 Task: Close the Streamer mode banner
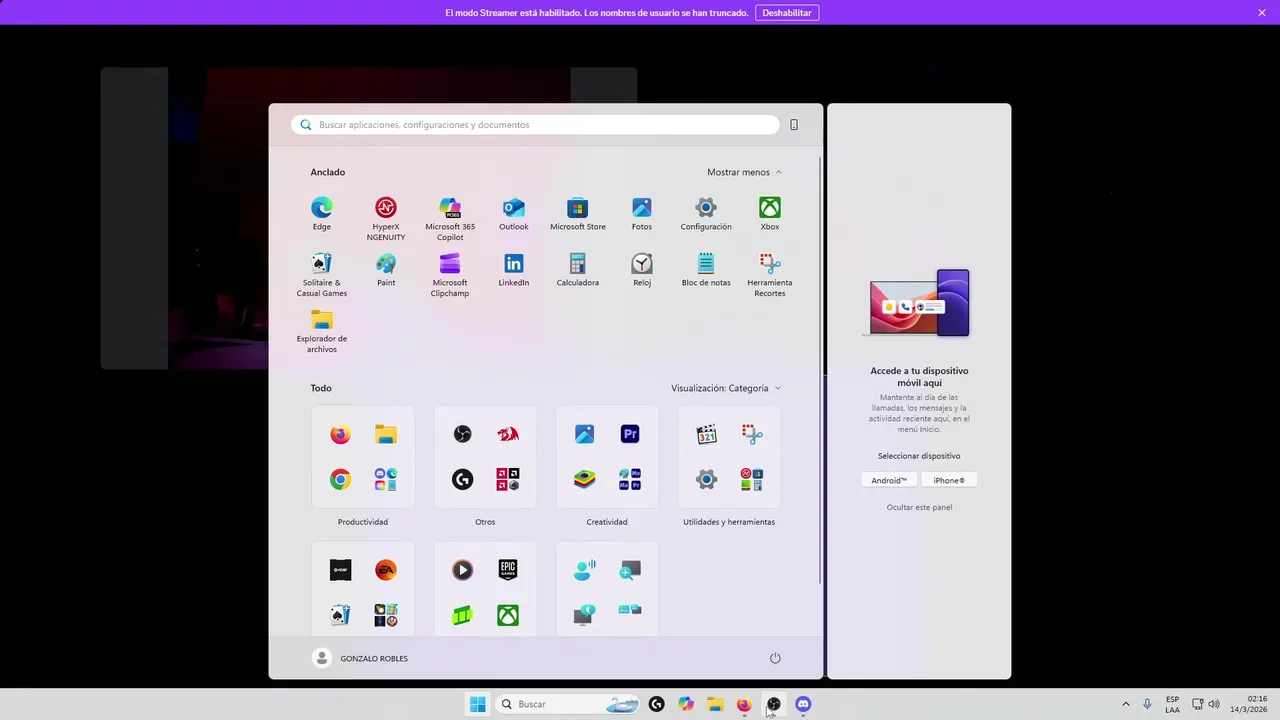tap(1262, 13)
